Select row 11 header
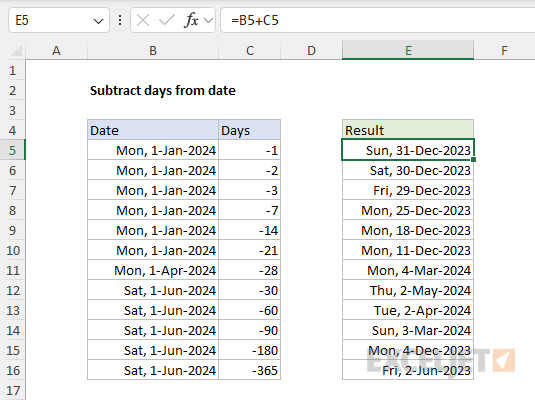The width and height of the screenshot is (535, 400). point(13,270)
